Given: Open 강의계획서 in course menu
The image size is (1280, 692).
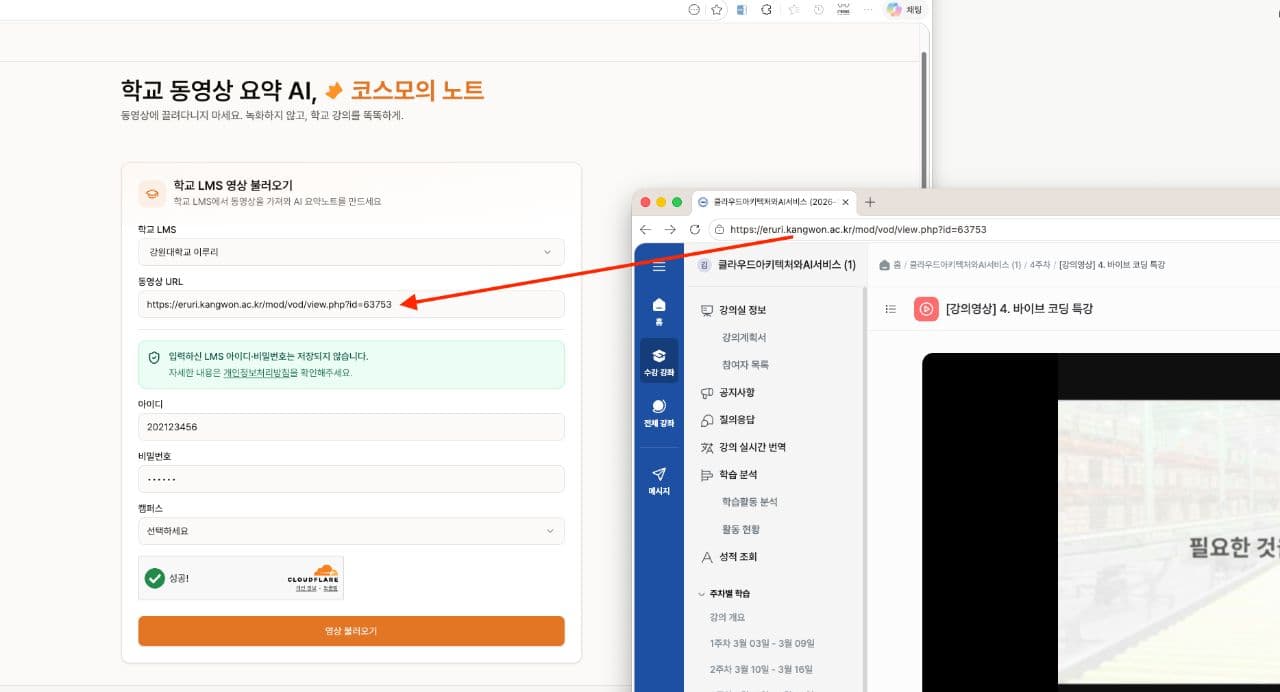Looking at the screenshot, I should (744, 338).
